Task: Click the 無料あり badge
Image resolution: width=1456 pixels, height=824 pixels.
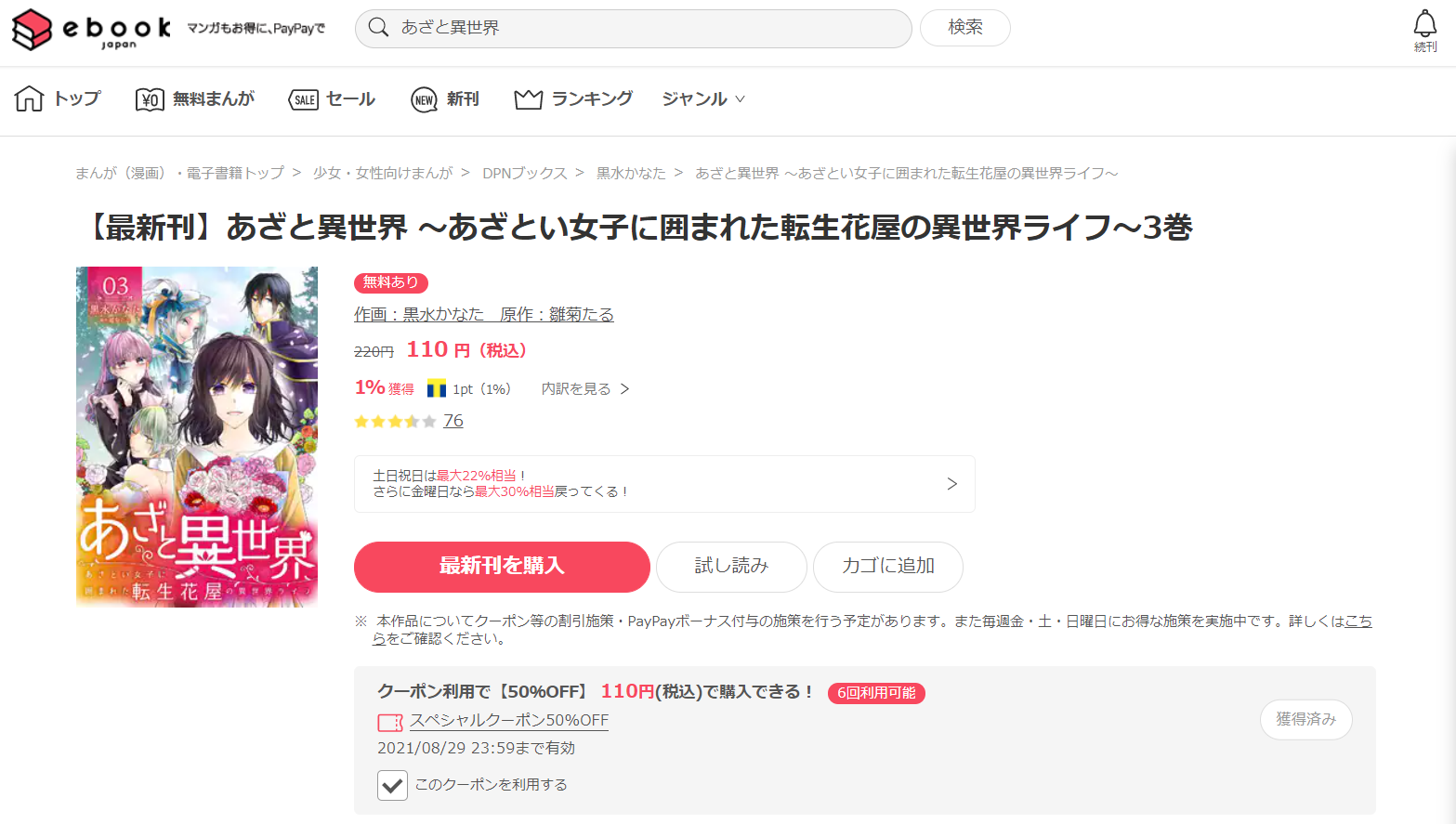Action: point(390,282)
